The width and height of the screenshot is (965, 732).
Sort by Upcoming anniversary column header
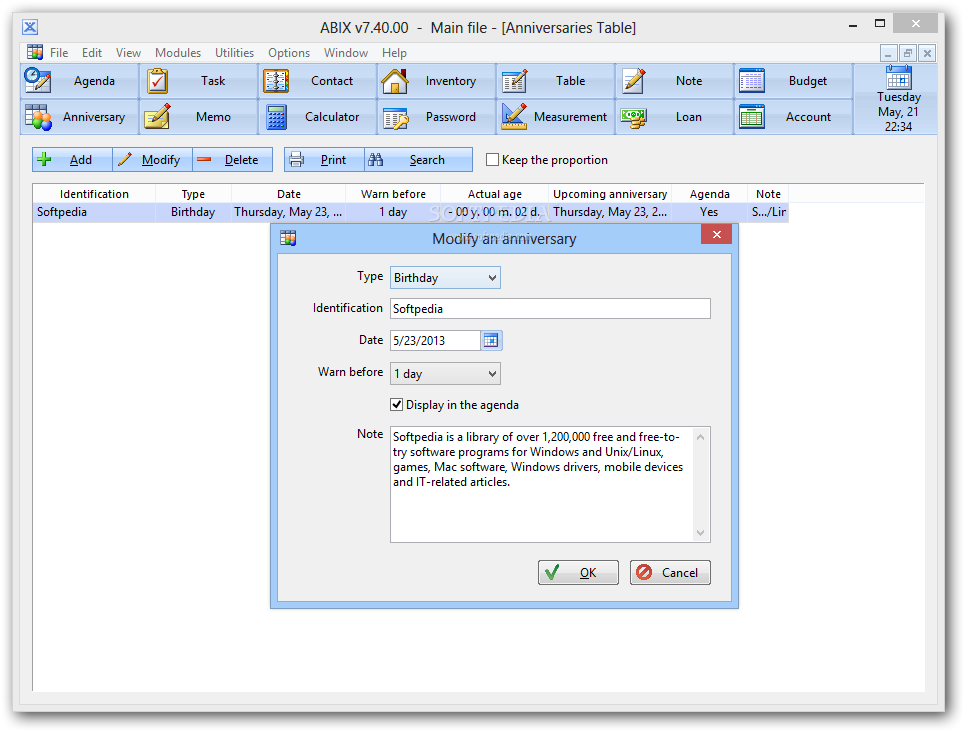point(610,194)
